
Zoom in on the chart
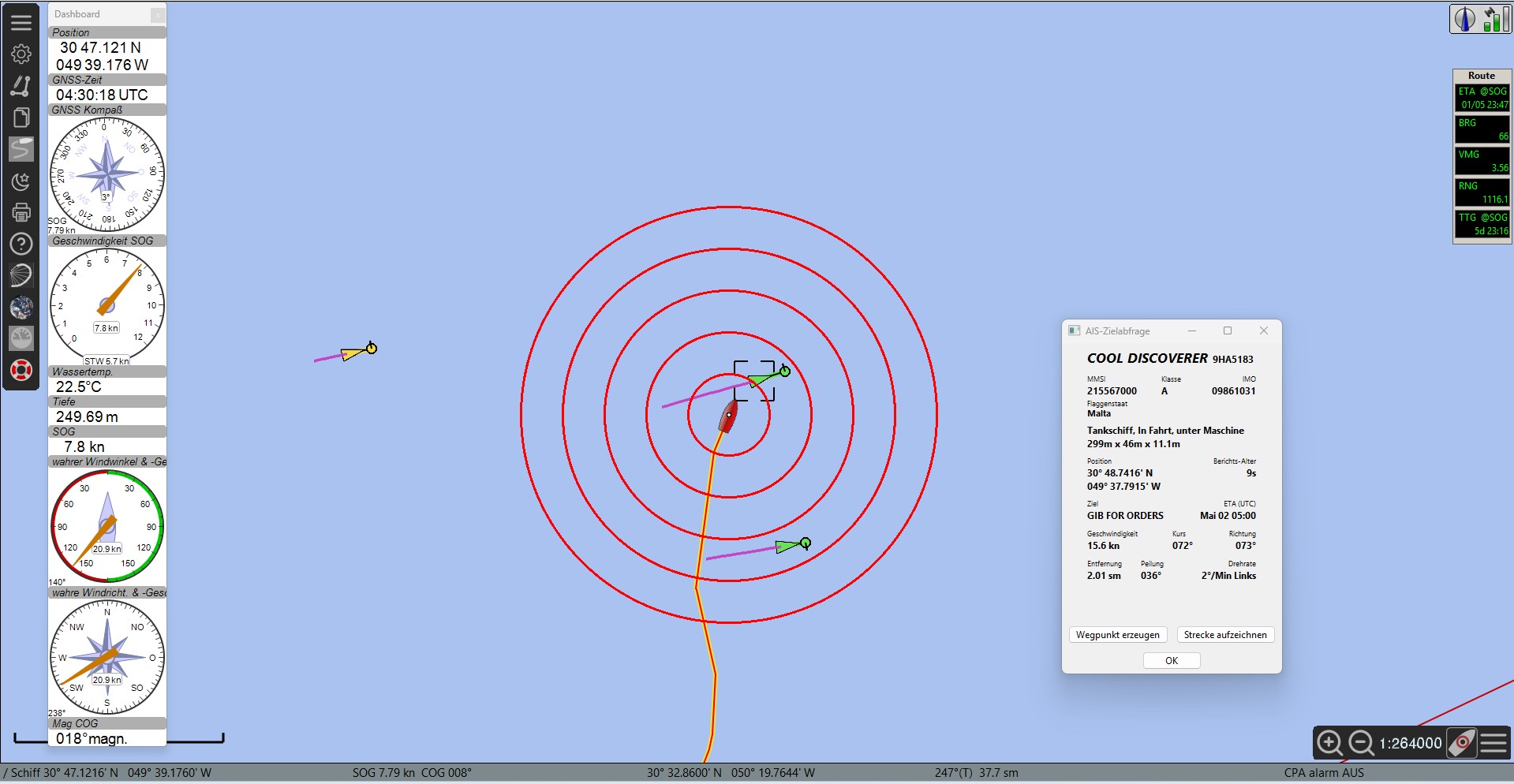pyautogui.click(x=1329, y=743)
